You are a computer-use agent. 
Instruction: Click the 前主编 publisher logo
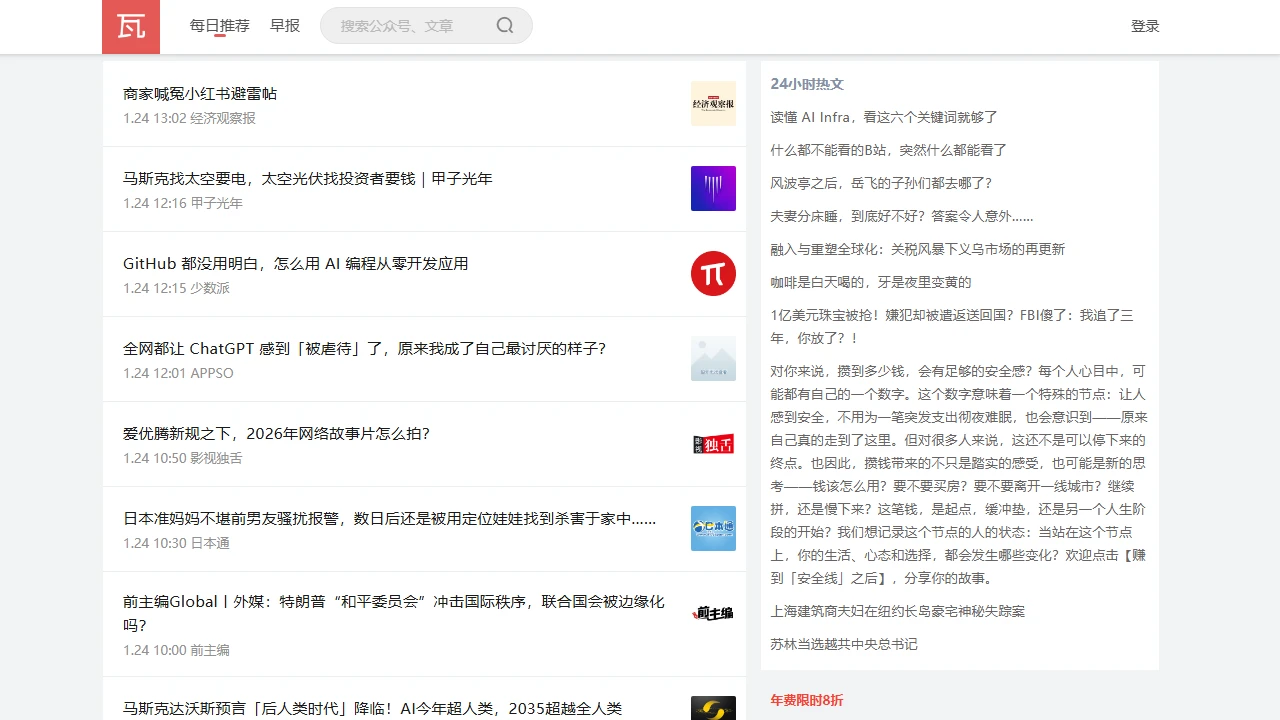[713, 613]
